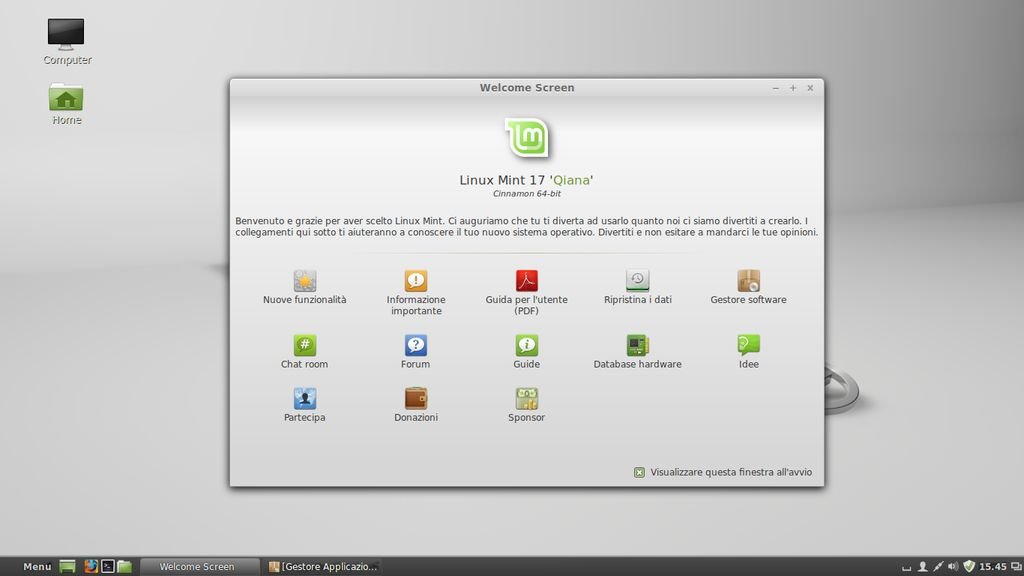The image size is (1024, 576).
Task: Click the volume speaker tray icon
Action: [x=953, y=566]
